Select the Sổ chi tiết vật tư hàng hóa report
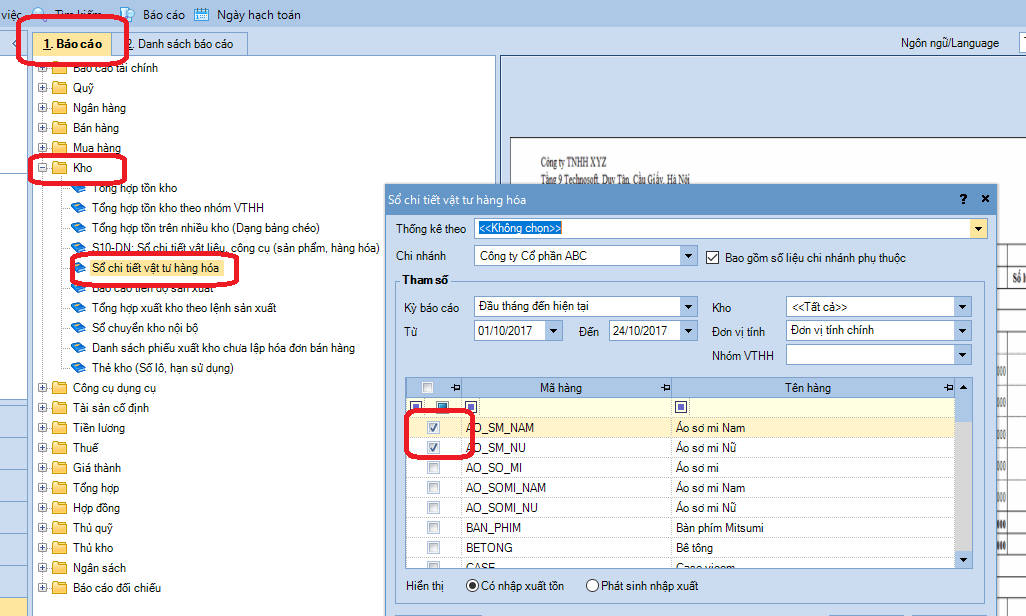 click(156, 268)
